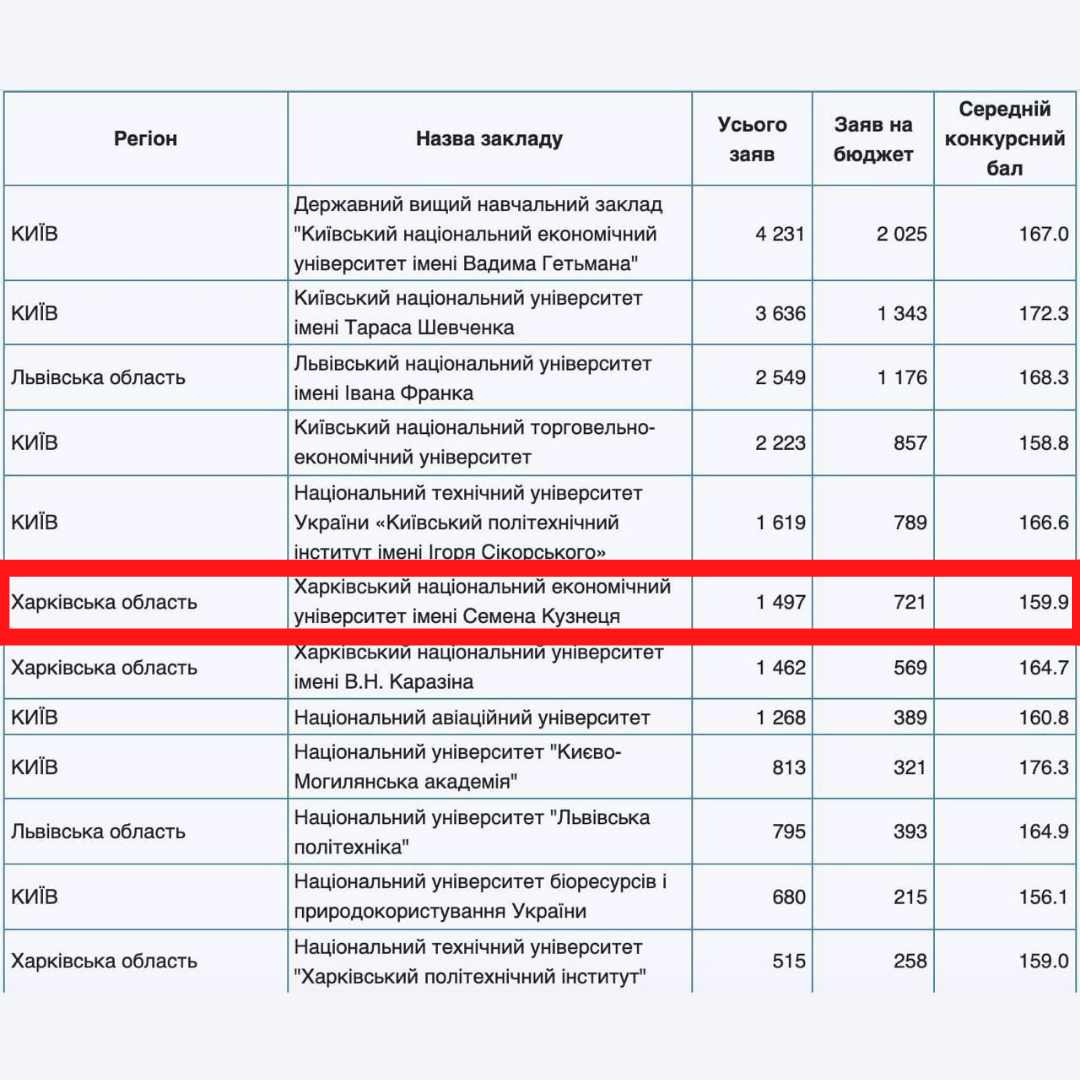Image resolution: width=1080 pixels, height=1080 pixels.
Task: Click the budget applications value "789"
Action: click(910, 523)
